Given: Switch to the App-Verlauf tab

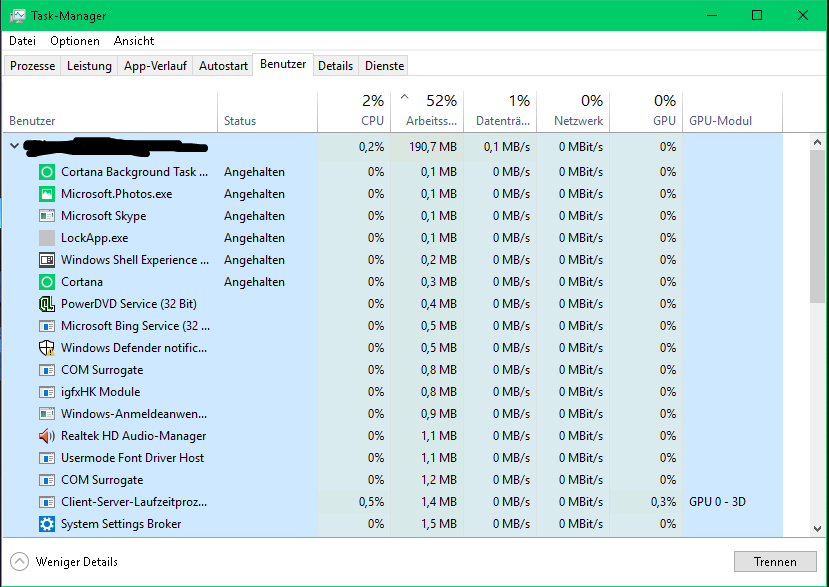Looking at the screenshot, I should click(x=155, y=66).
